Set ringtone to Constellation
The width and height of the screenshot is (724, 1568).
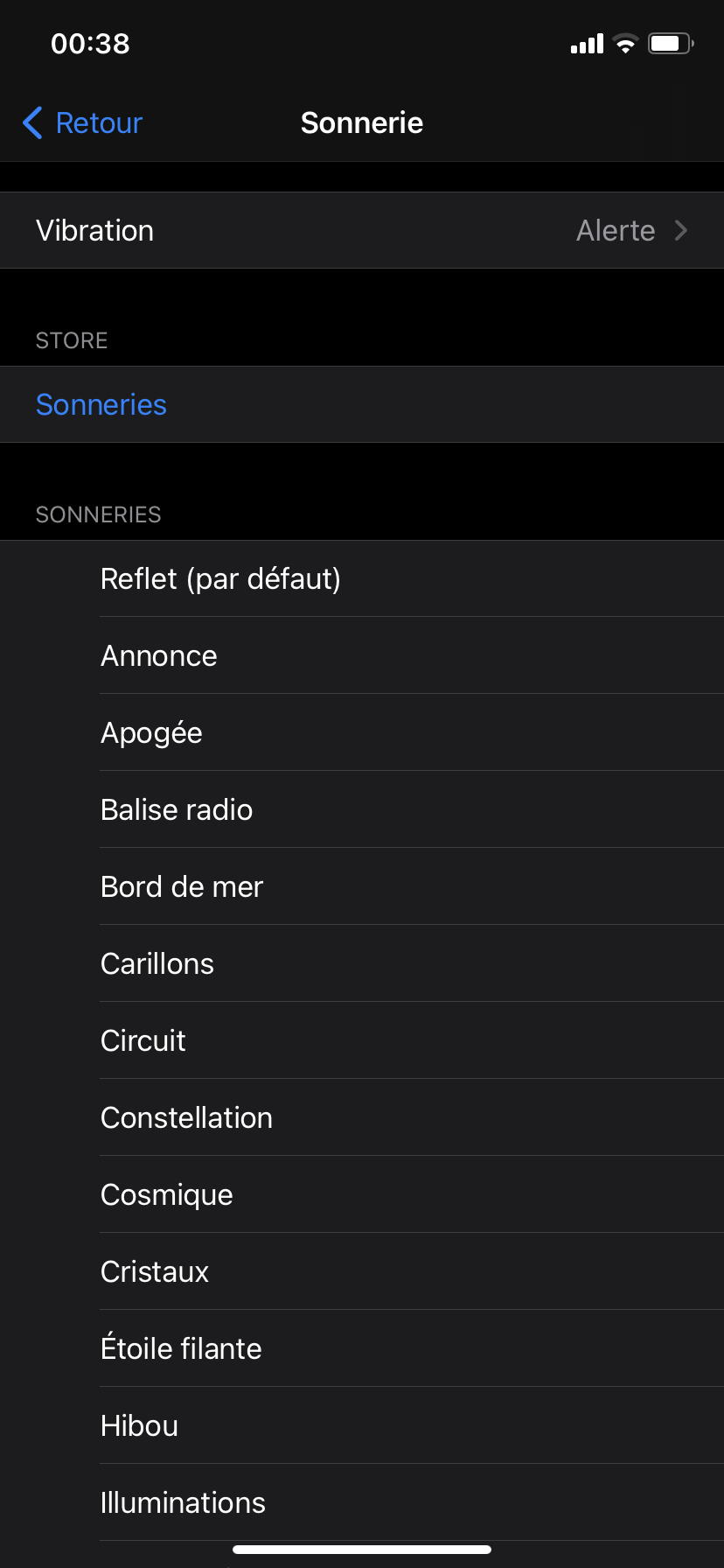(x=186, y=1118)
